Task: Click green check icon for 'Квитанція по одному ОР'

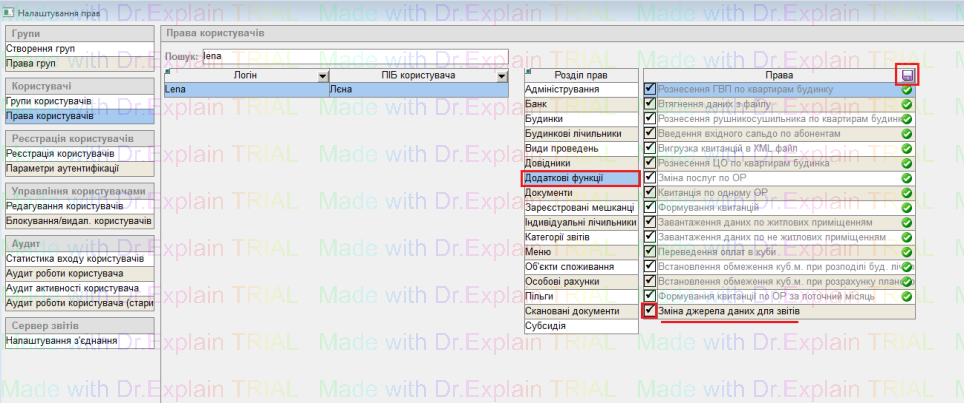Action: click(907, 193)
